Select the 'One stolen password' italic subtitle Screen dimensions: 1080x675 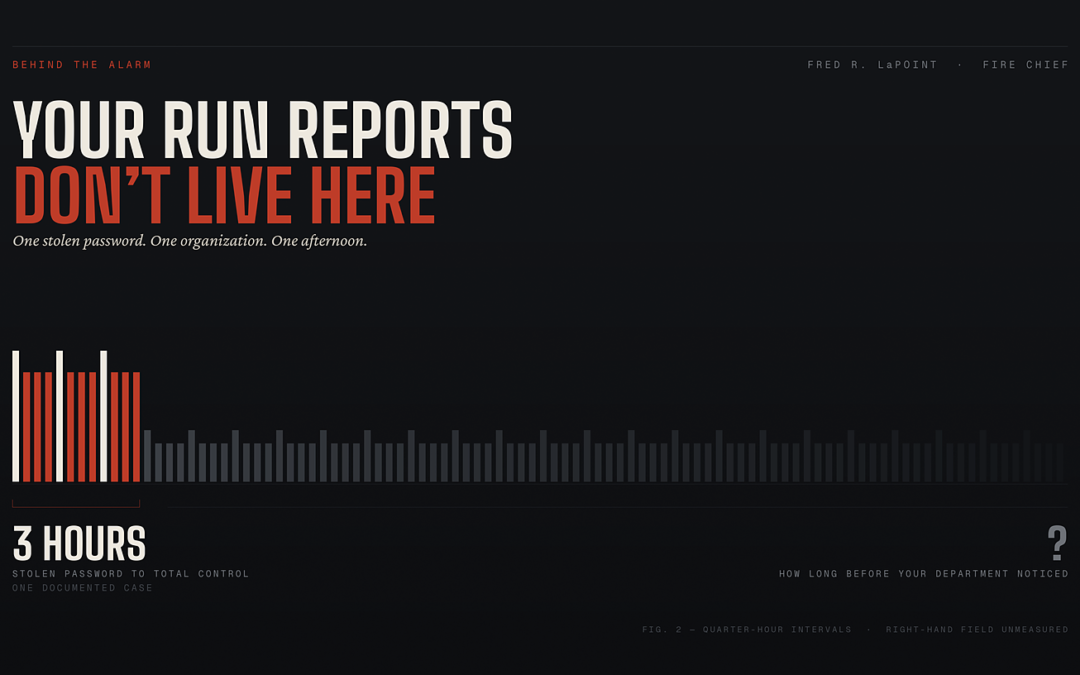pos(190,241)
